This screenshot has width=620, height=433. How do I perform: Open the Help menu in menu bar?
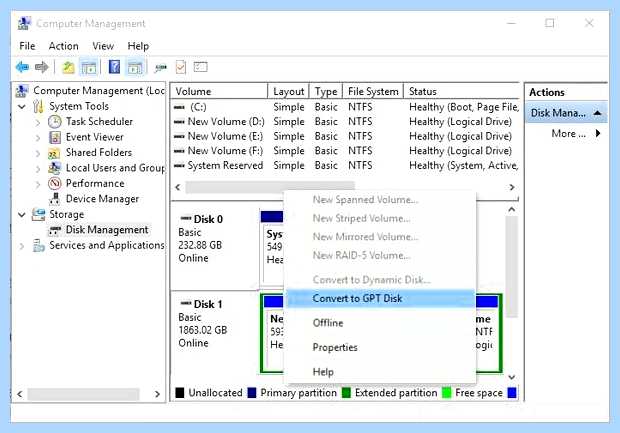[x=138, y=46]
